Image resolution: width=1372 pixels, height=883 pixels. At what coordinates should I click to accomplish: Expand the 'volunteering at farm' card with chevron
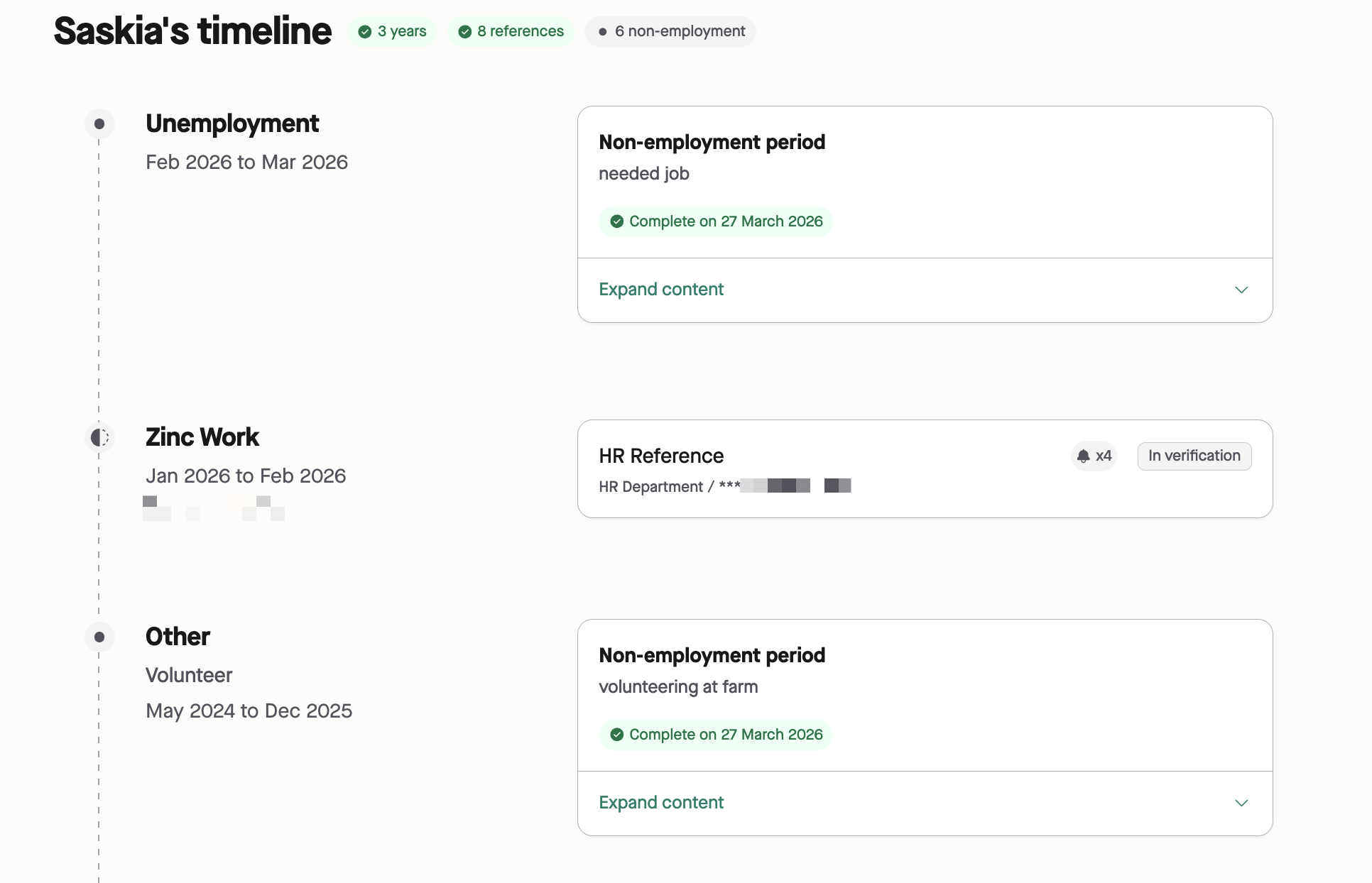[x=1241, y=803]
